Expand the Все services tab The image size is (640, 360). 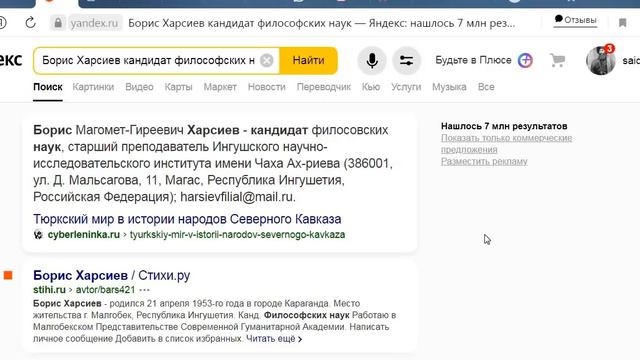(x=486, y=87)
